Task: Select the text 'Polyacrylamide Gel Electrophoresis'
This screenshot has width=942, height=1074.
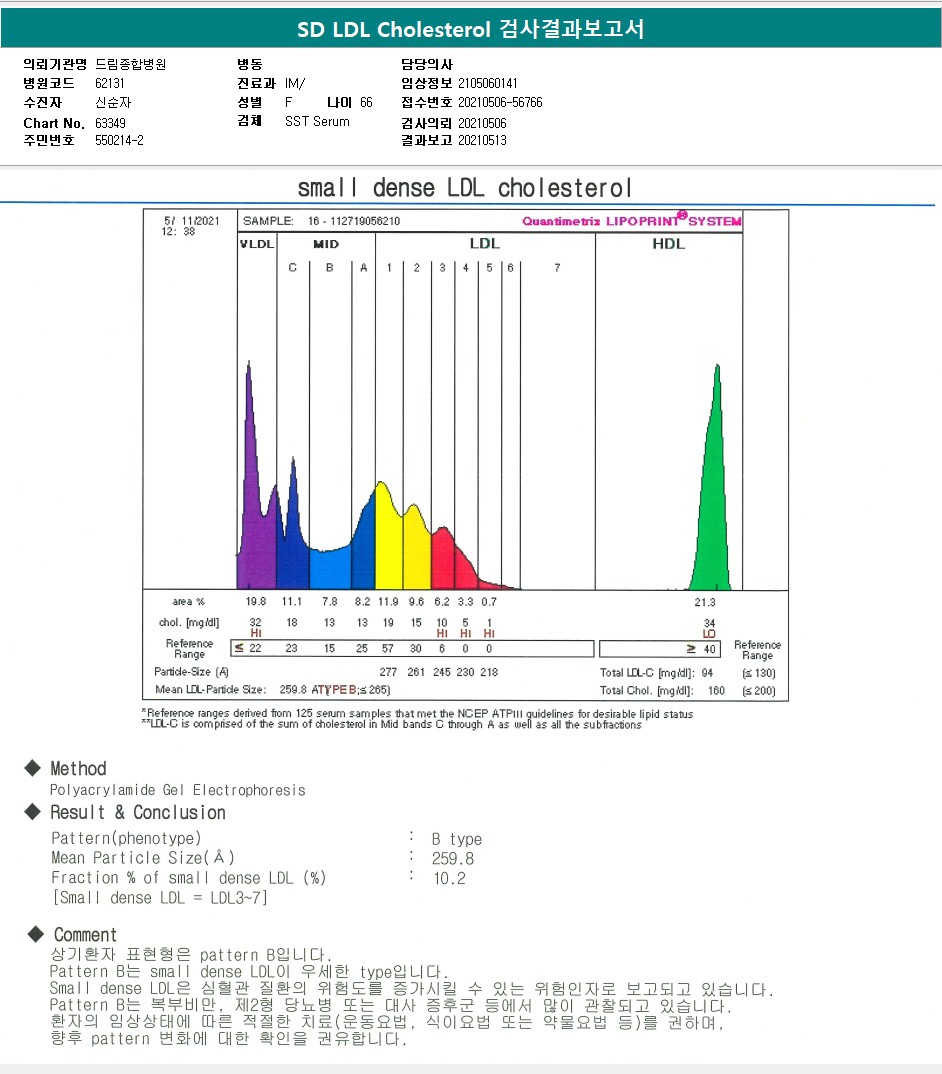Action: click(177, 790)
